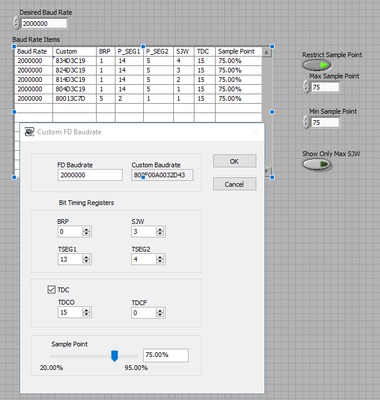Click the OK button

[x=235, y=161]
